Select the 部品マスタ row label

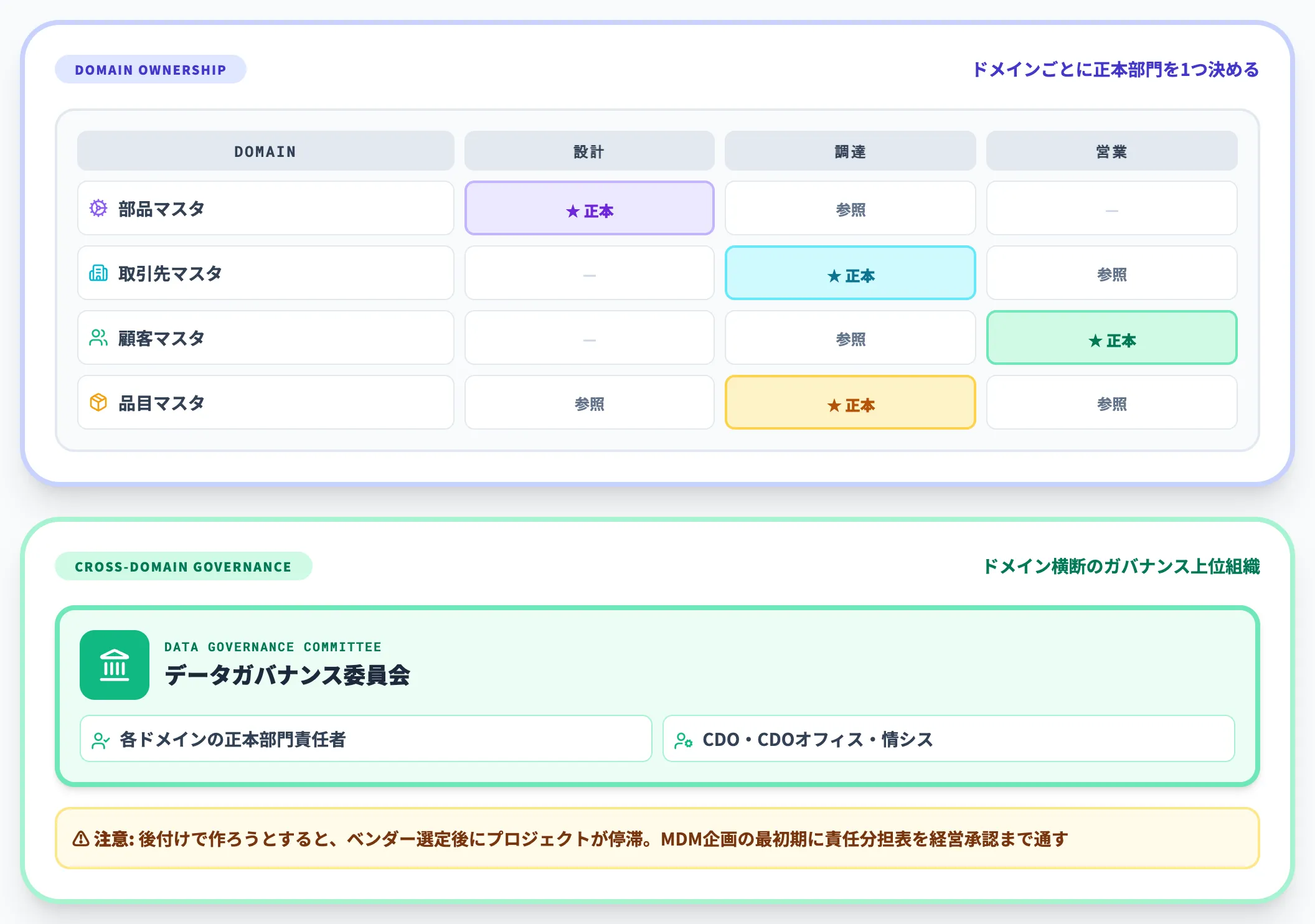point(266,208)
